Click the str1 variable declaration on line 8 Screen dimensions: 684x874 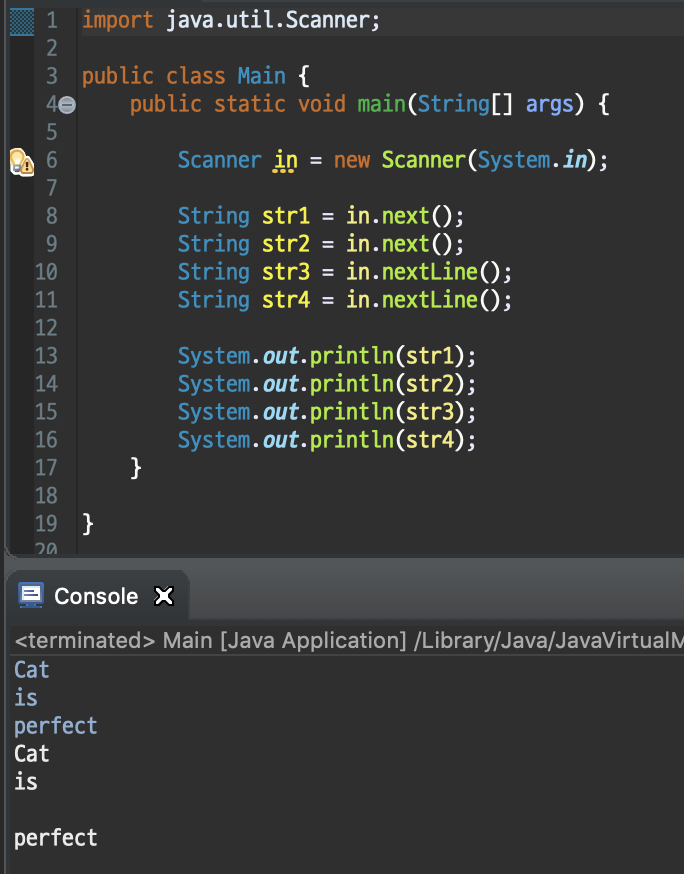click(285, 216)
